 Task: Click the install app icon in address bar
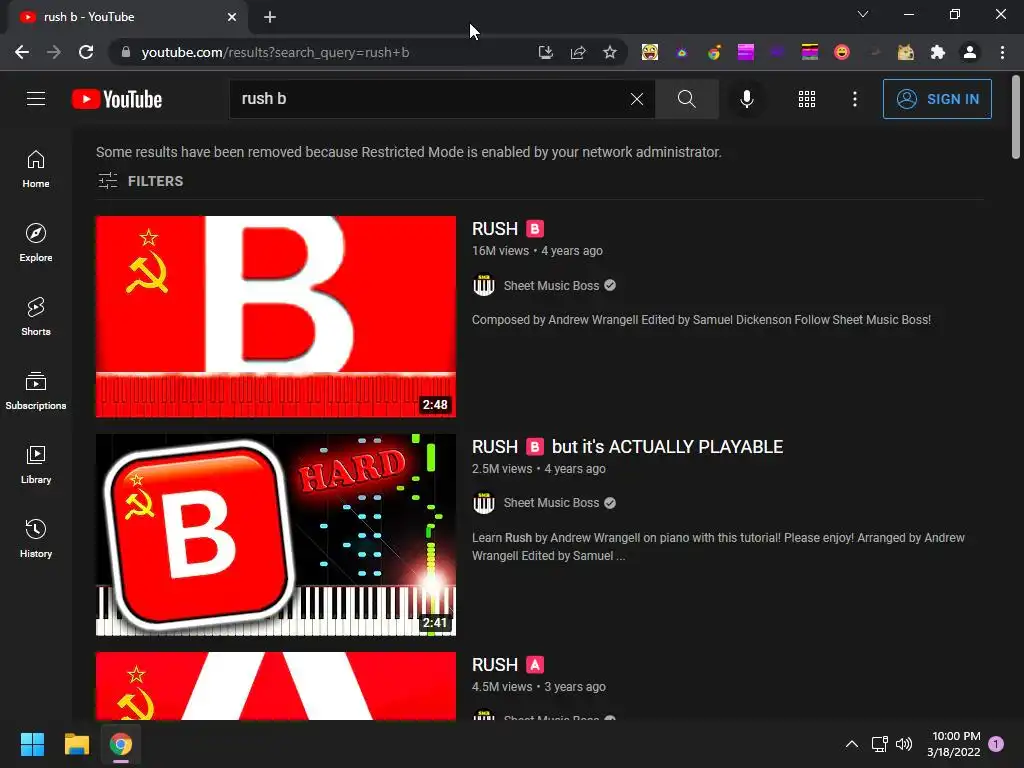click(x=545, y=52)
